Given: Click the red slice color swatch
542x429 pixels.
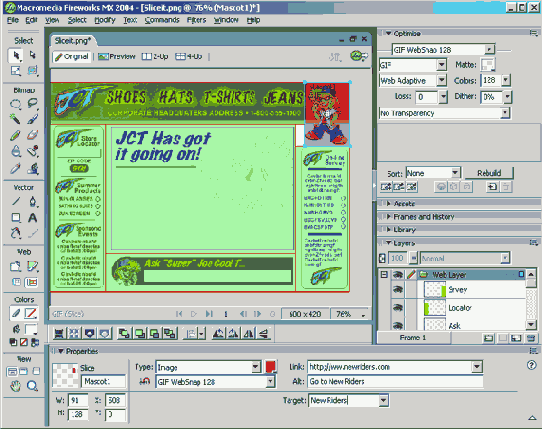Looking at the screenshot, I should coord(270,366).
